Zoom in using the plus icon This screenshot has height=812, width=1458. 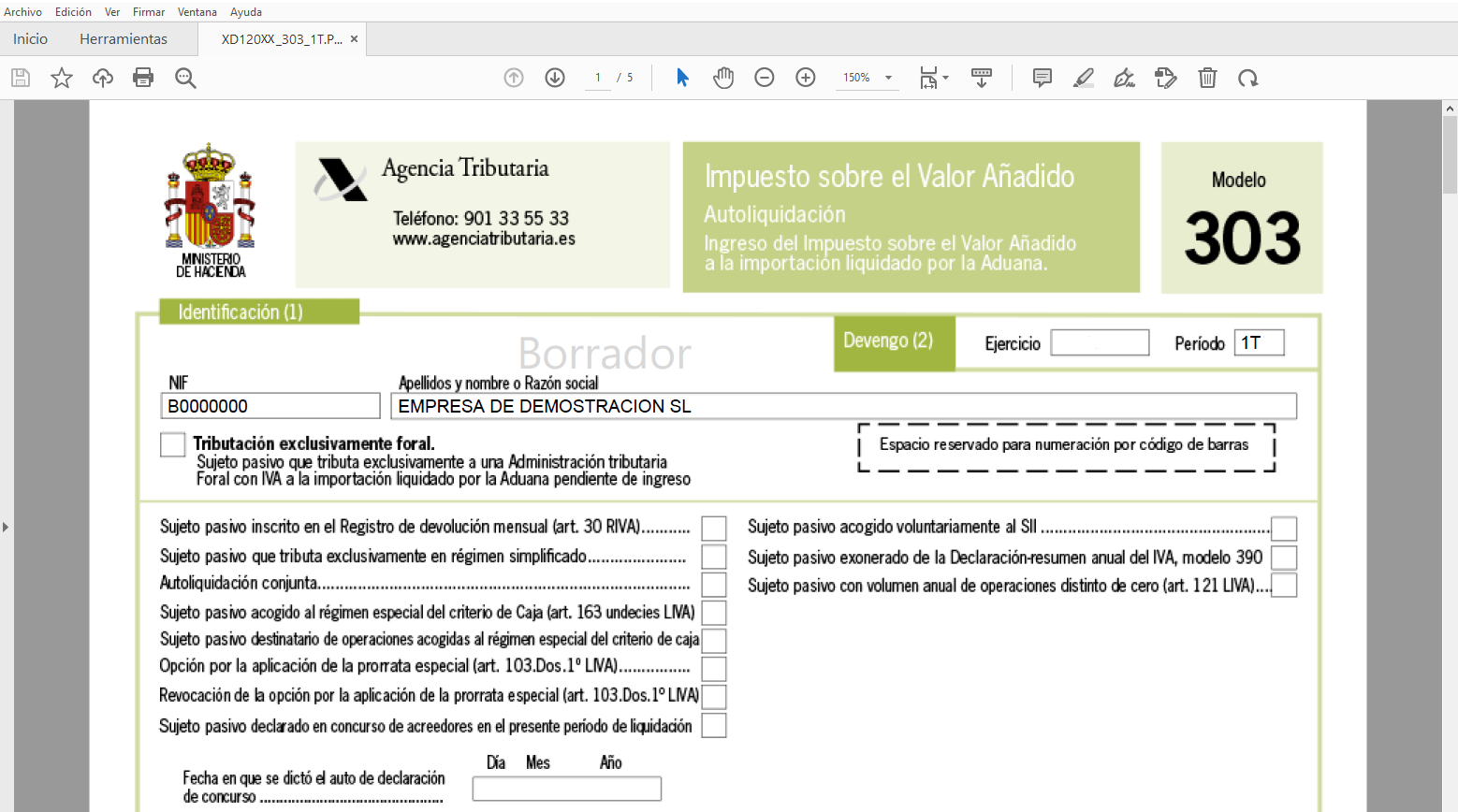806,78
